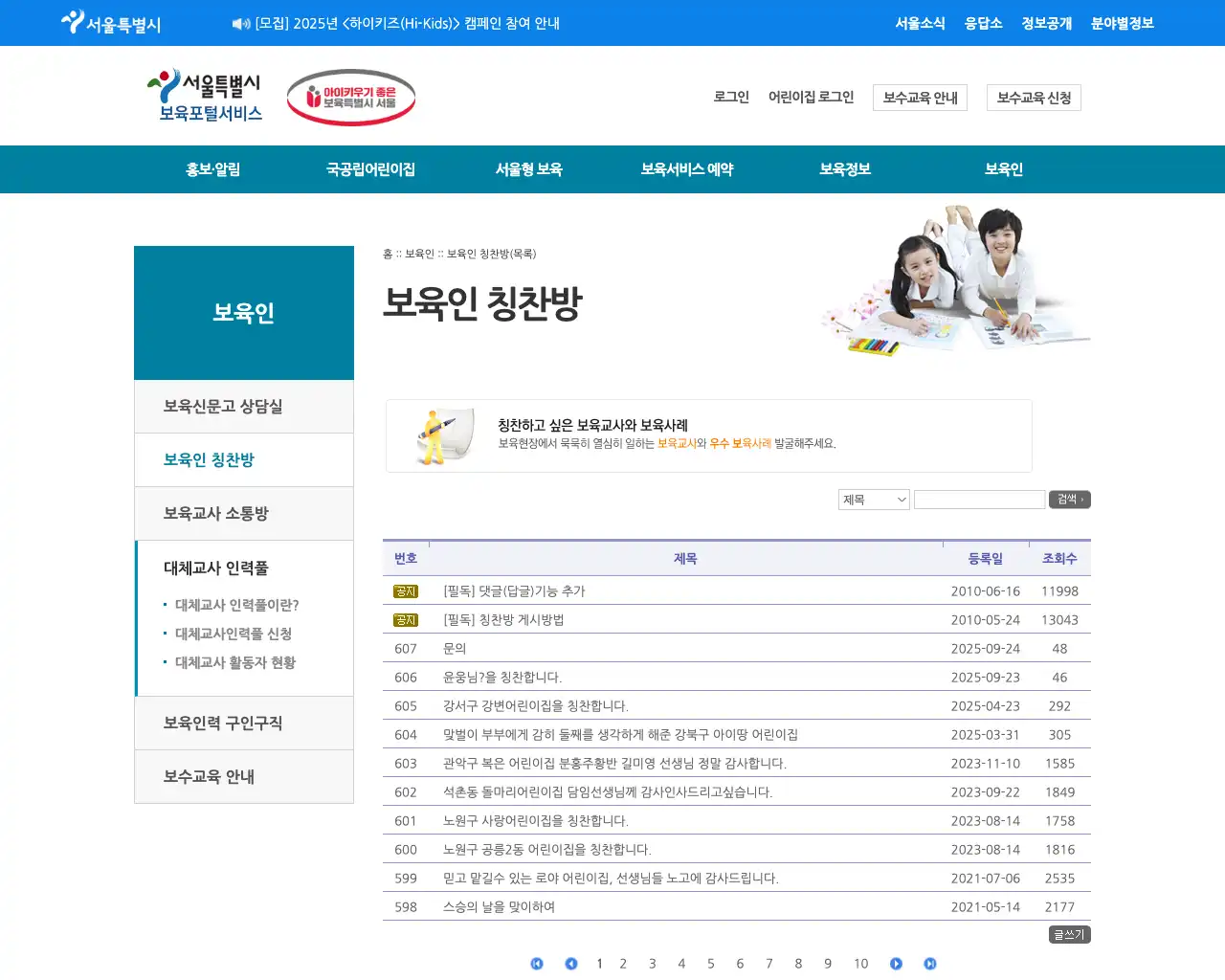Click the 아이키우기 좋은 보육특별시 서울 emblem

click(350, 97)
